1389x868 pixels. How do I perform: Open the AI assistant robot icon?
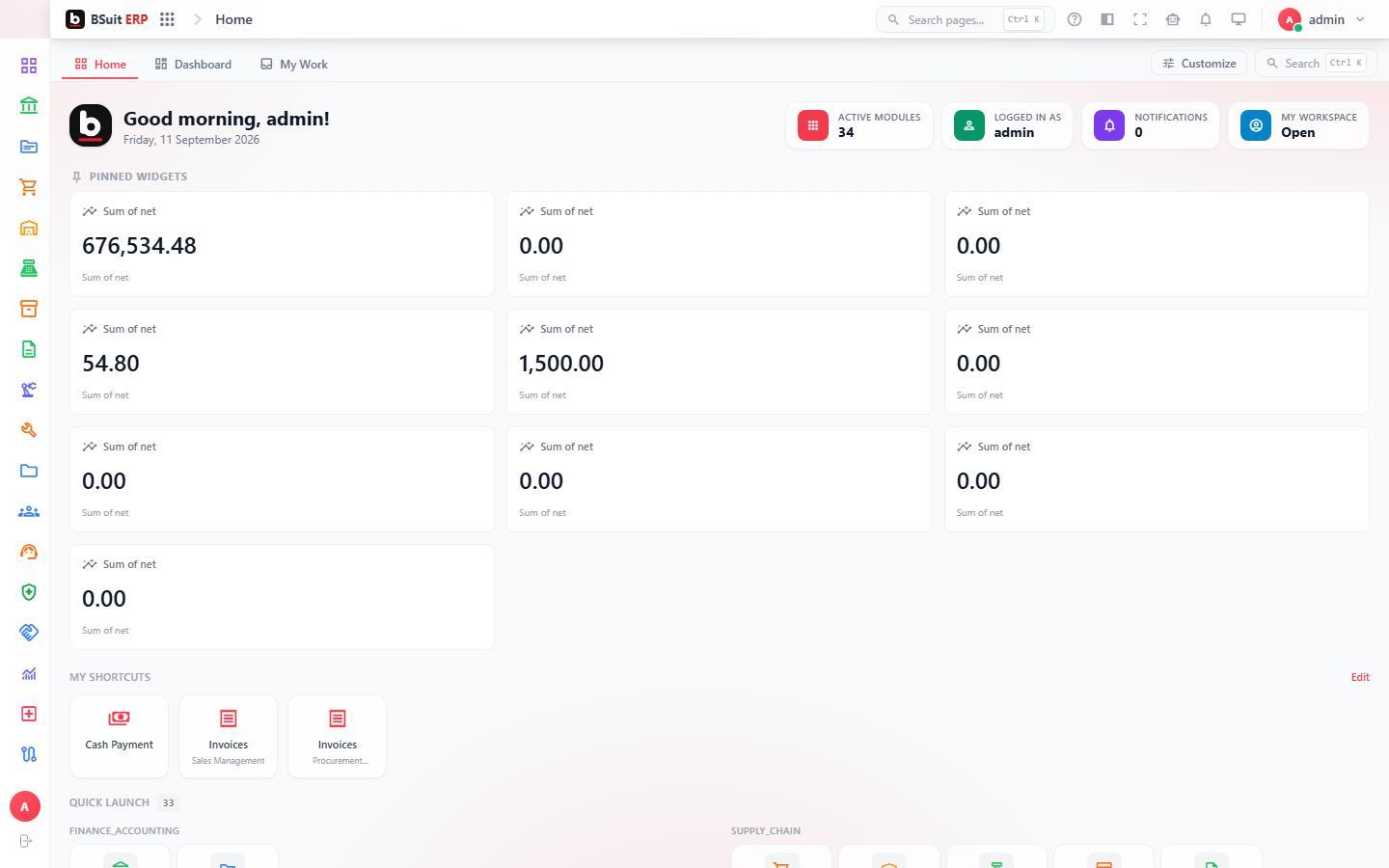[x=1173, y=19]
